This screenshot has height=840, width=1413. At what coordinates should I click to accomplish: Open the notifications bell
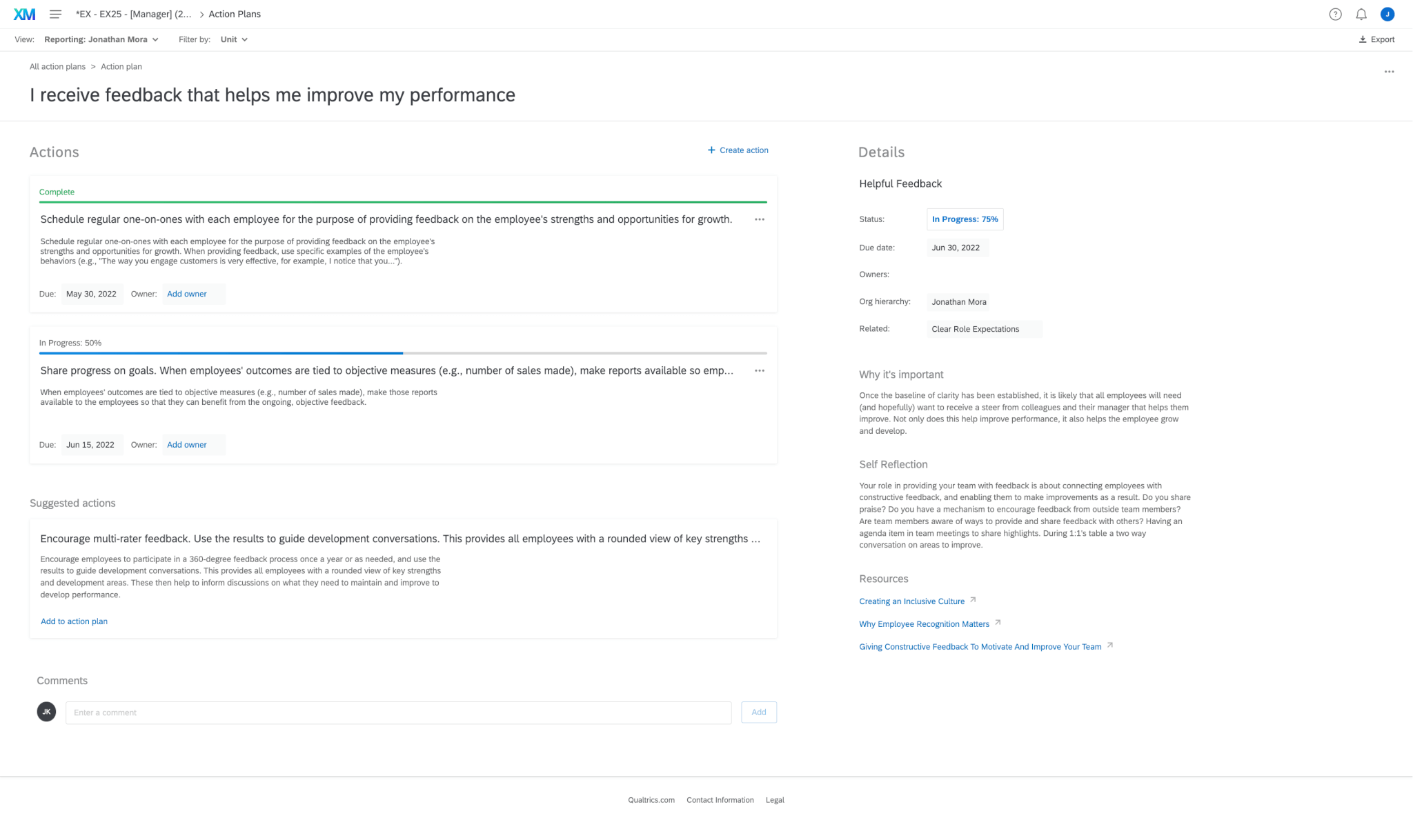point(1361,14)
